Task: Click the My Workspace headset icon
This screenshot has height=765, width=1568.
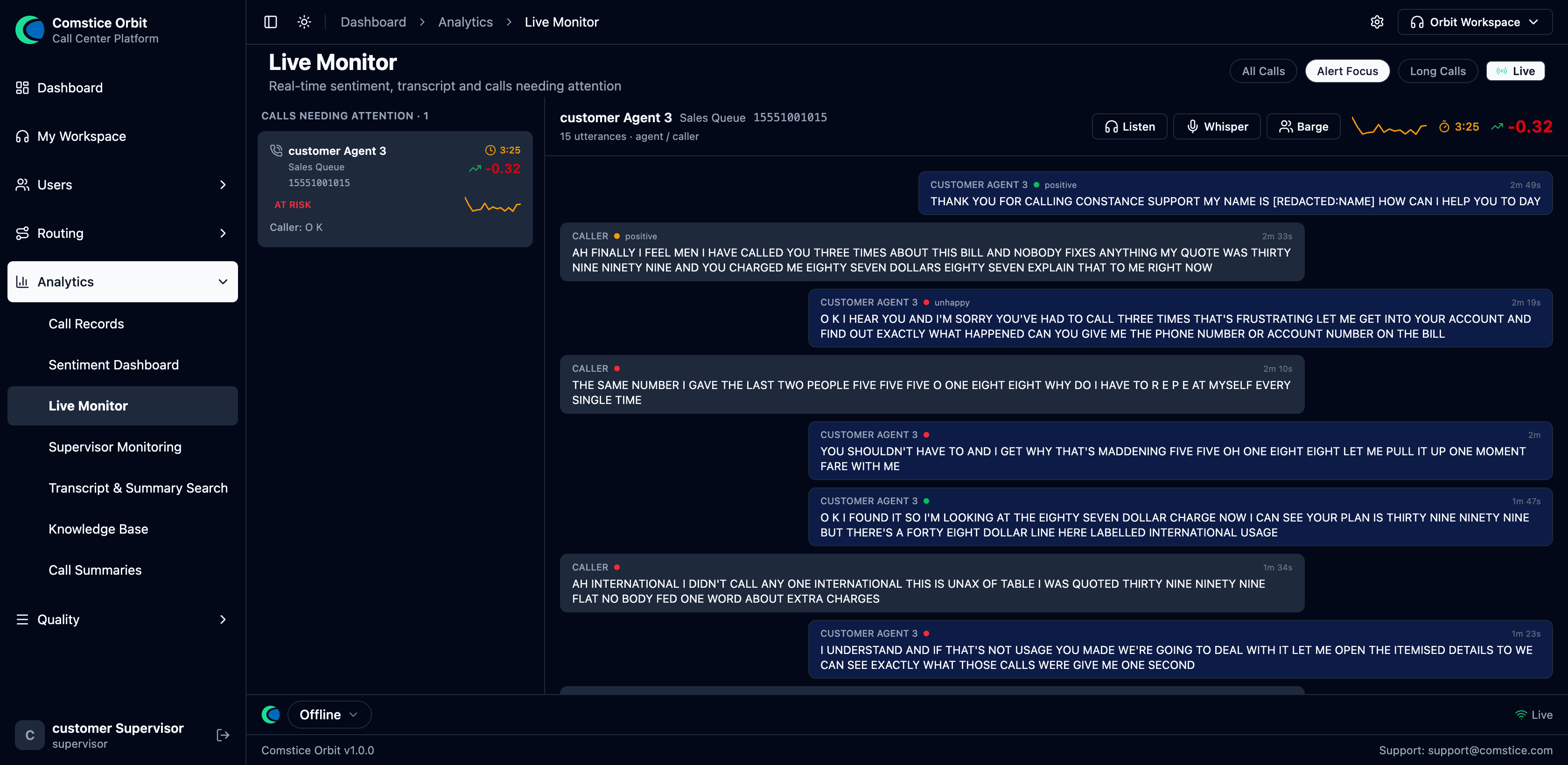Action: 22,136
